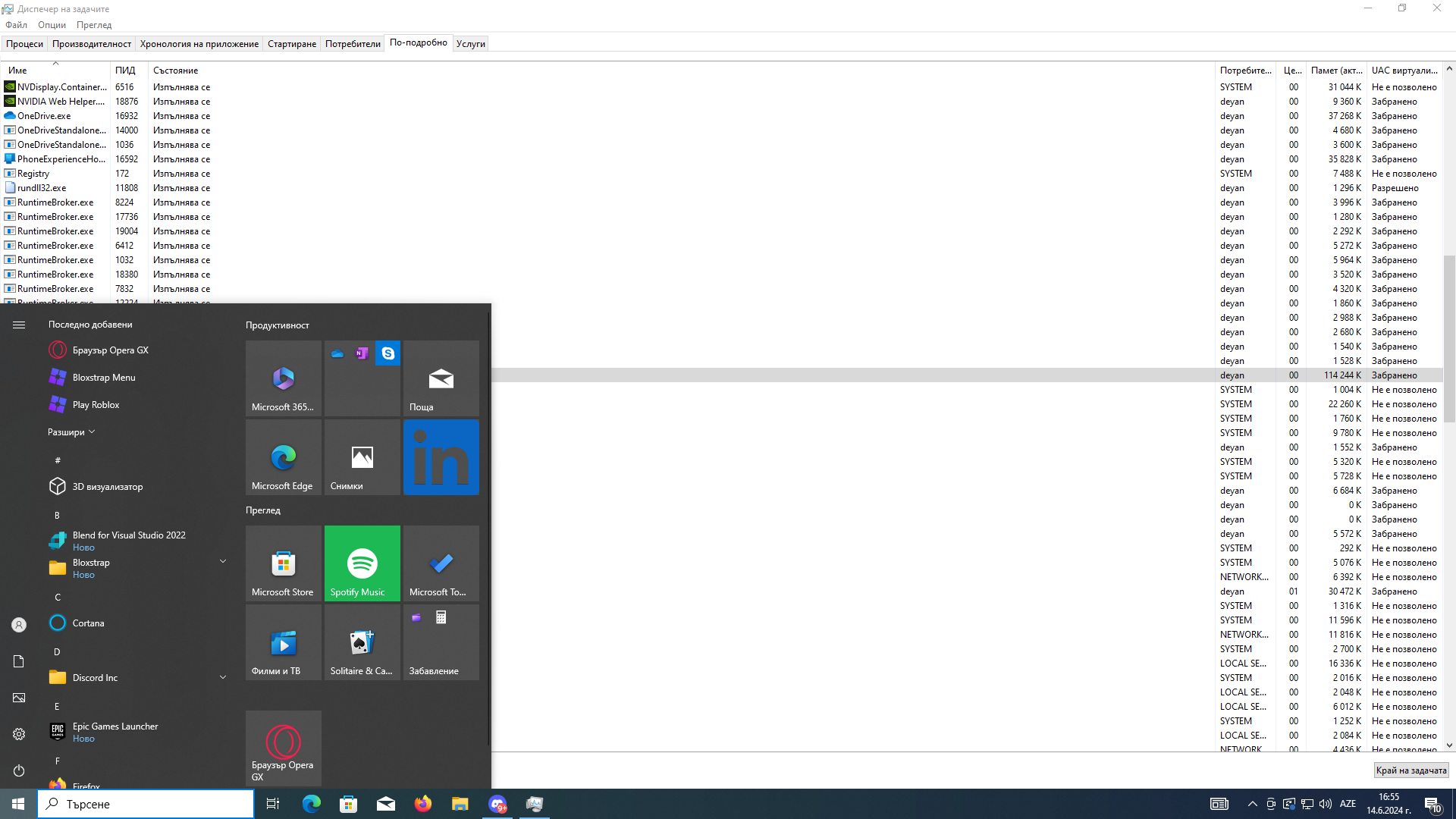Open Settings gear in Start sidebar
This screenshot has width=1456, height=819.
pos(19,734)
